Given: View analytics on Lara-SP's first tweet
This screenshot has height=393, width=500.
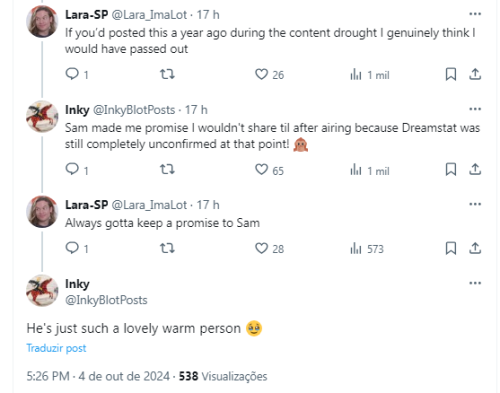Looking at the screenshot, I should [369, 75].
